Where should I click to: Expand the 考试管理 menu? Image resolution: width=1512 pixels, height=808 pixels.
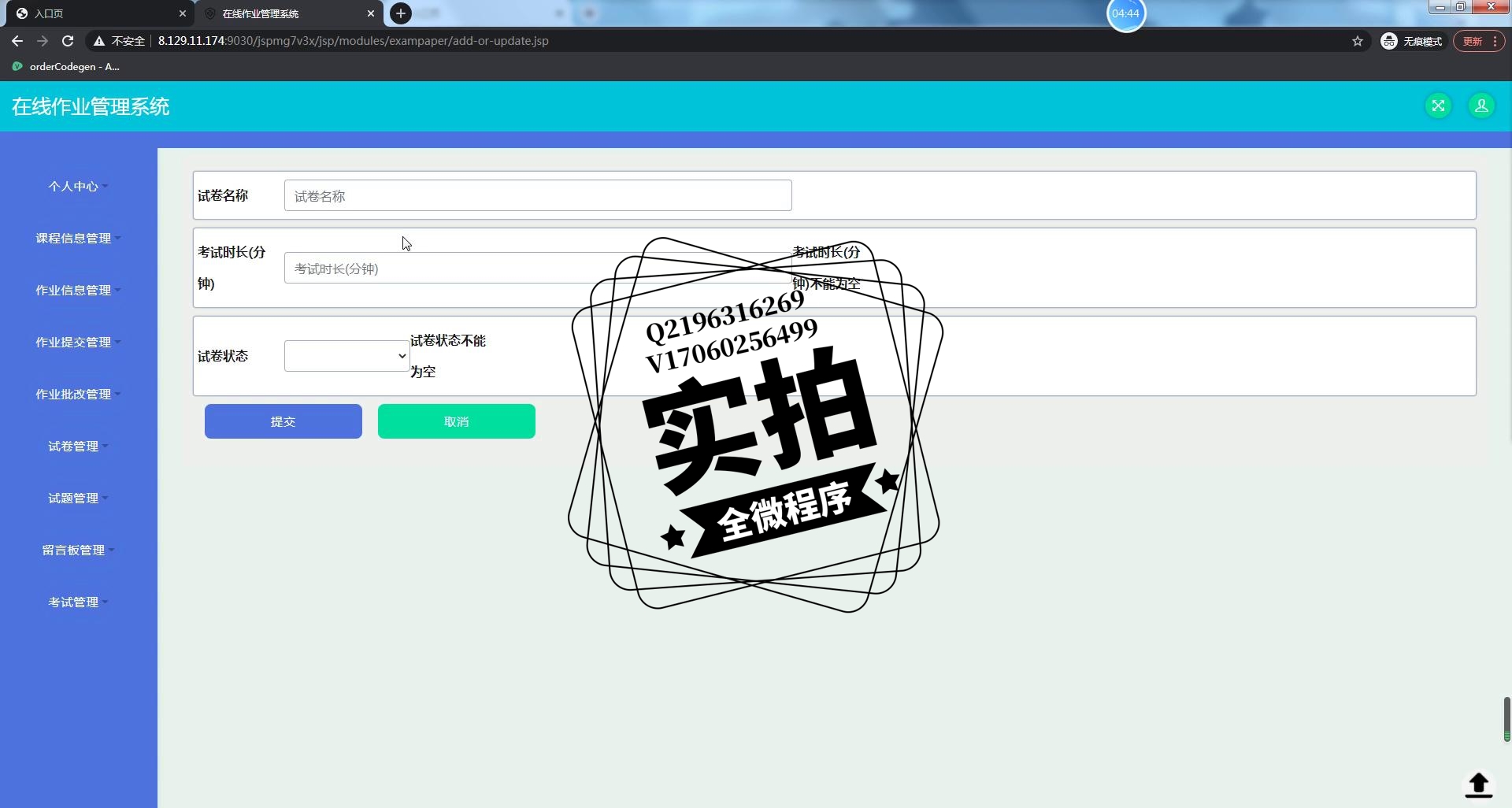tap(78, 602)
